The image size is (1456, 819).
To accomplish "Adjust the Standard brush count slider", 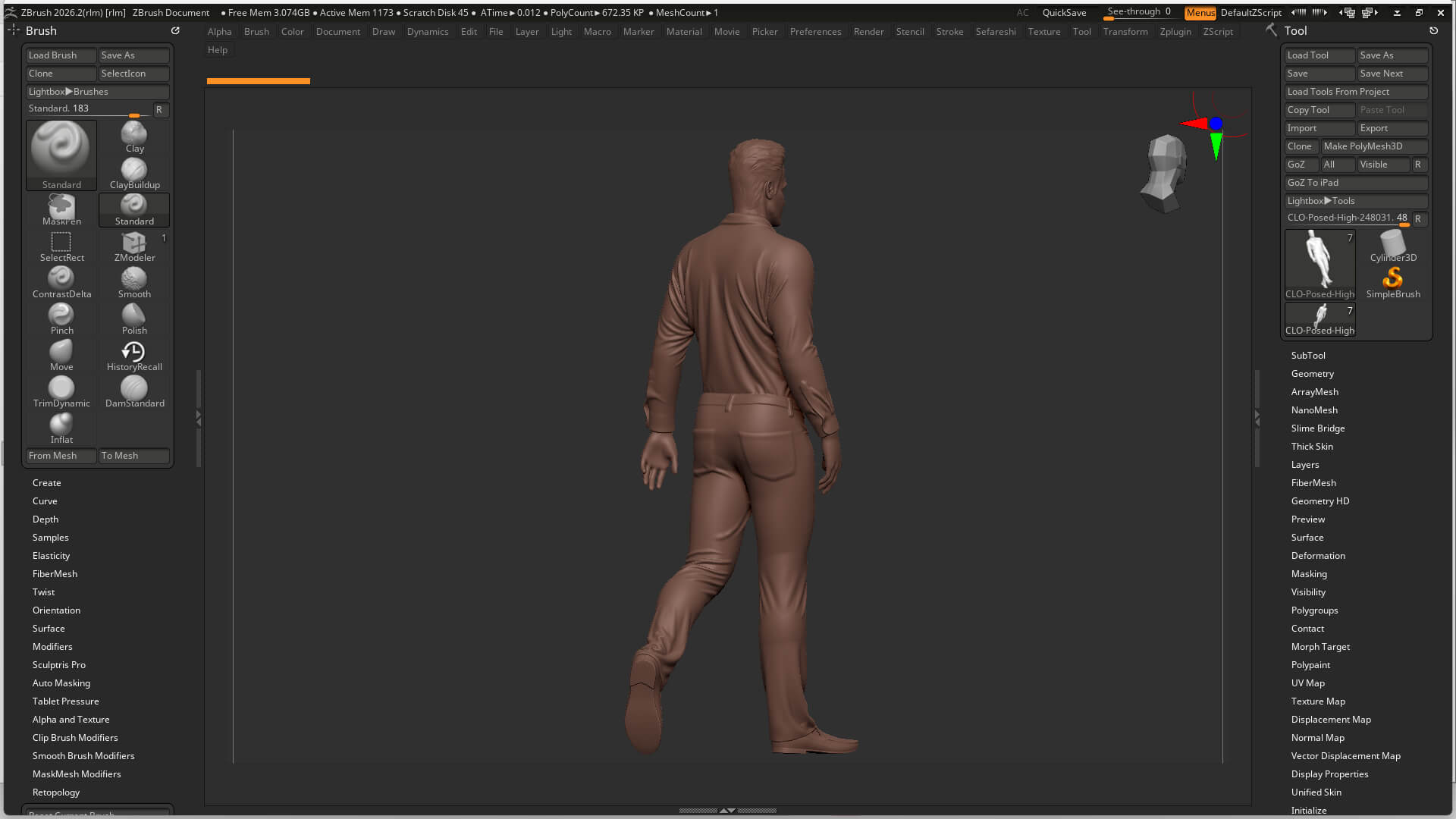I will tap(89, 110).
